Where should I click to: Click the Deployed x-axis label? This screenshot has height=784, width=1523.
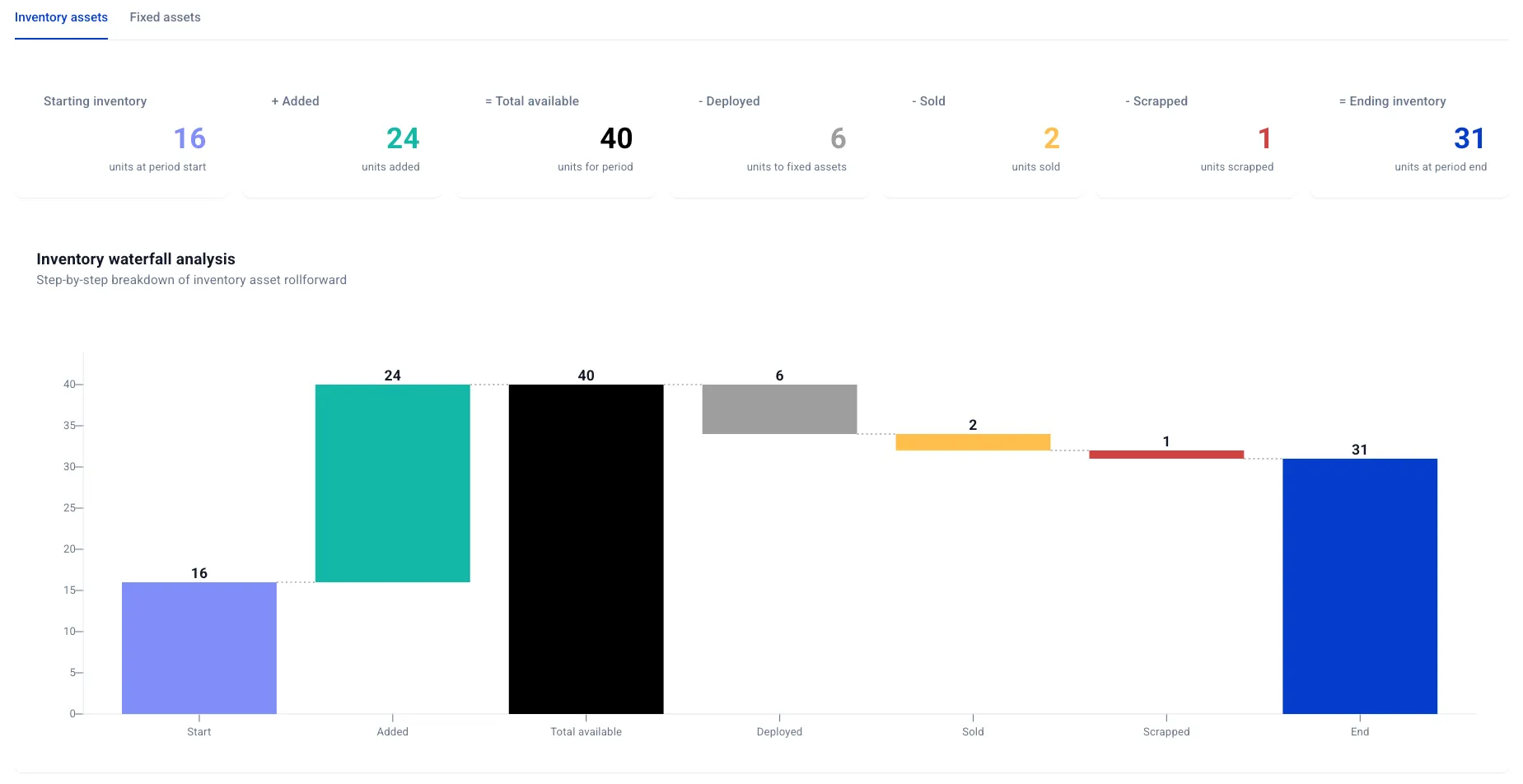pyautogui.click(x=779, y=731)
